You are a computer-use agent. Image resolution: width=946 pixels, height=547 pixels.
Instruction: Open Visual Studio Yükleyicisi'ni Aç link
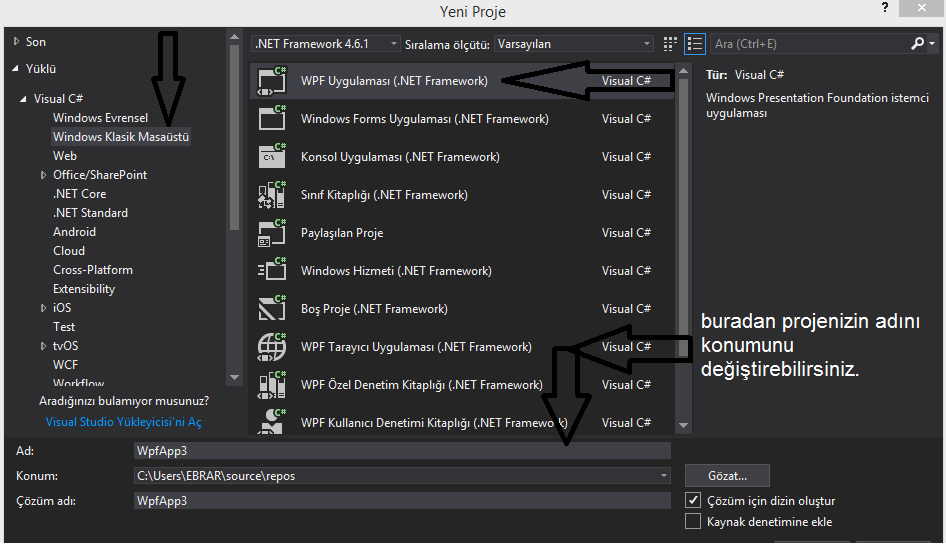click(124, 422)
